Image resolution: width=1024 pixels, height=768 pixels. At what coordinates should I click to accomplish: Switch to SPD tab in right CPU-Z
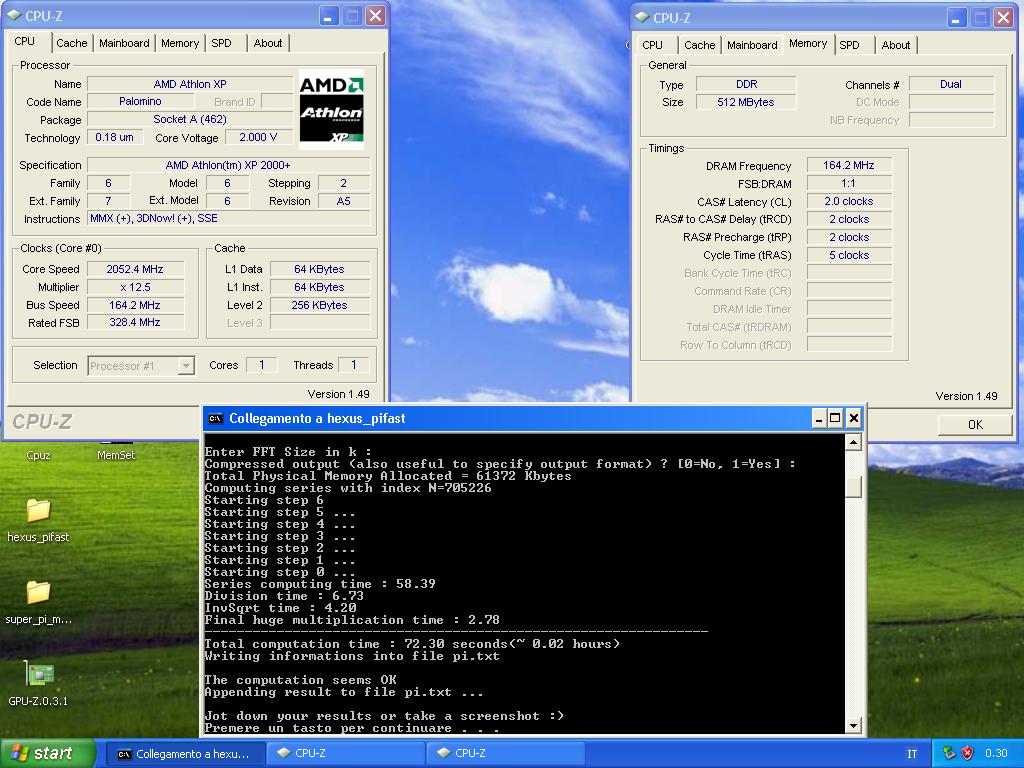click(850, 45)
